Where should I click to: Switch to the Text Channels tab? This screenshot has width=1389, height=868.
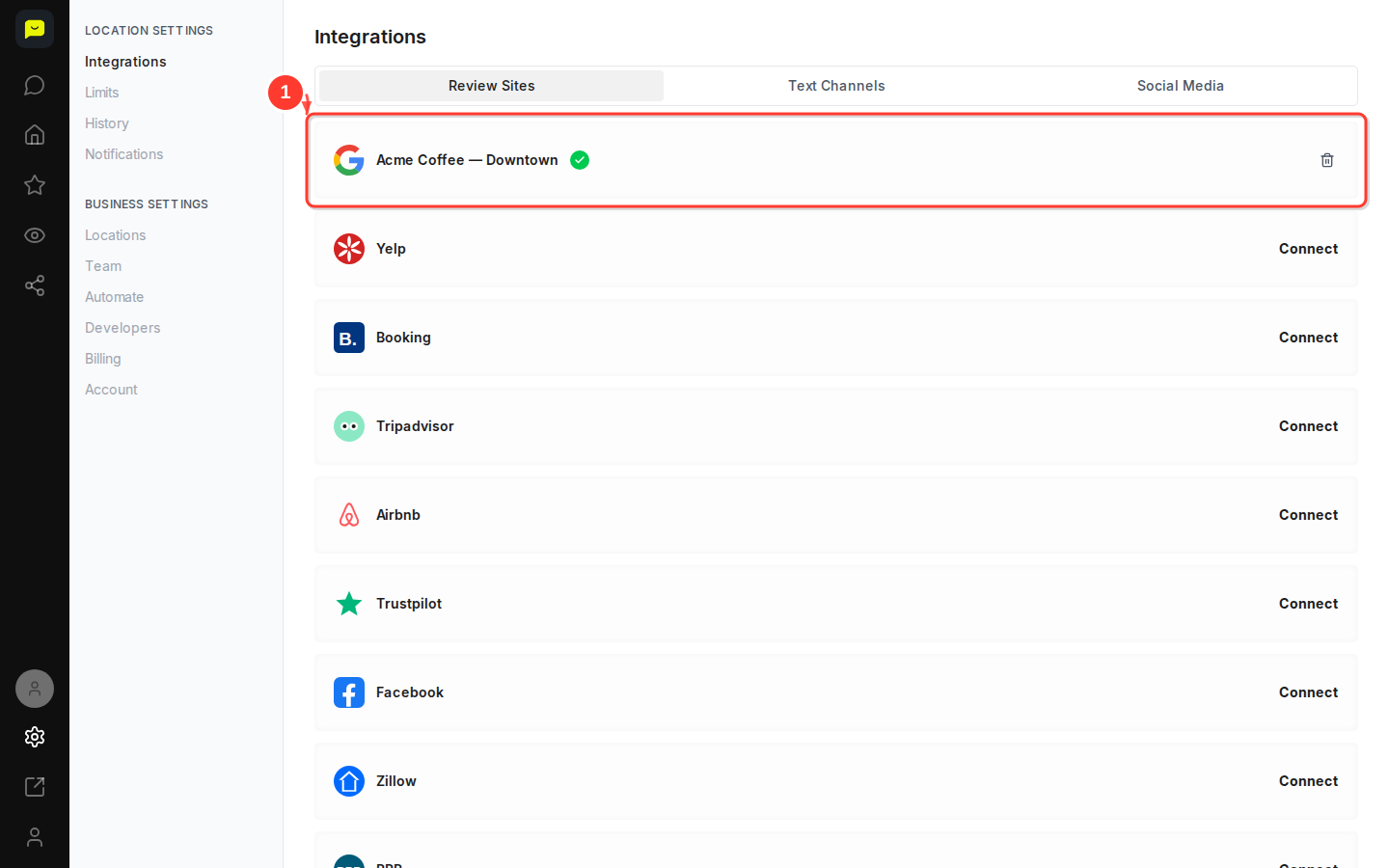[x=836, y=86]
